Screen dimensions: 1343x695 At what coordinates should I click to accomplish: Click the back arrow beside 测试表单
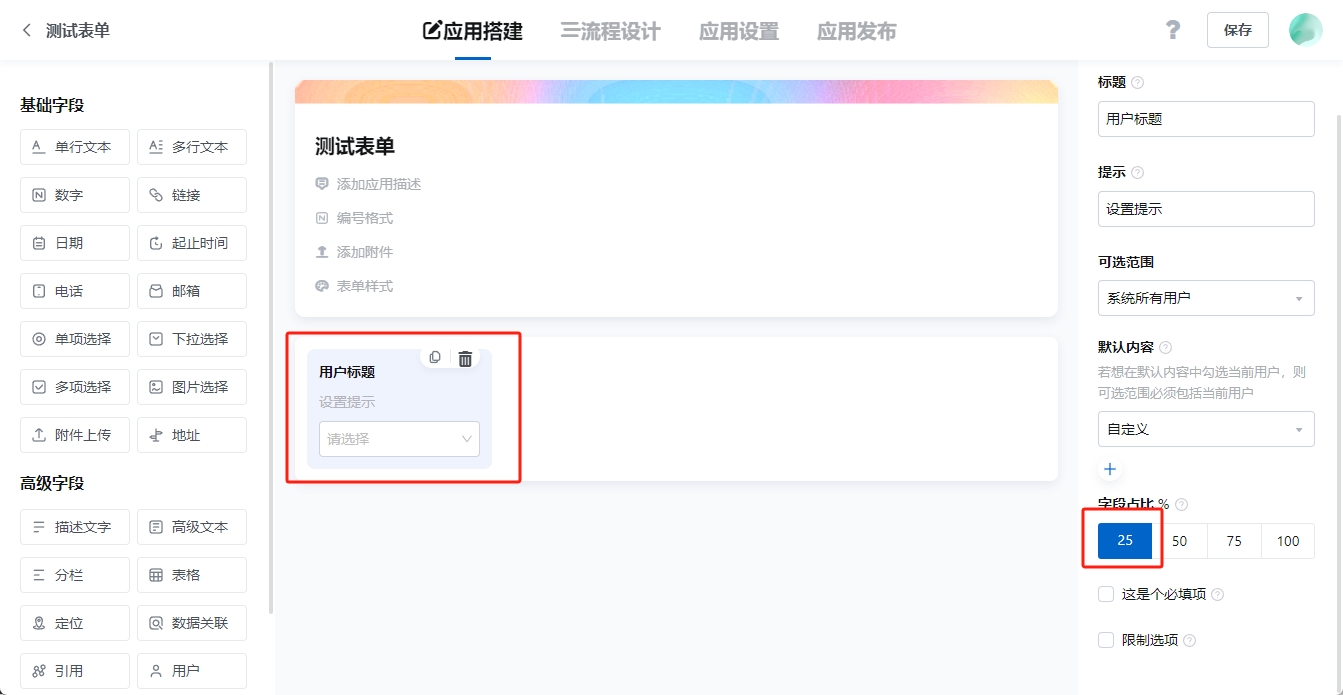pos(27,31)
